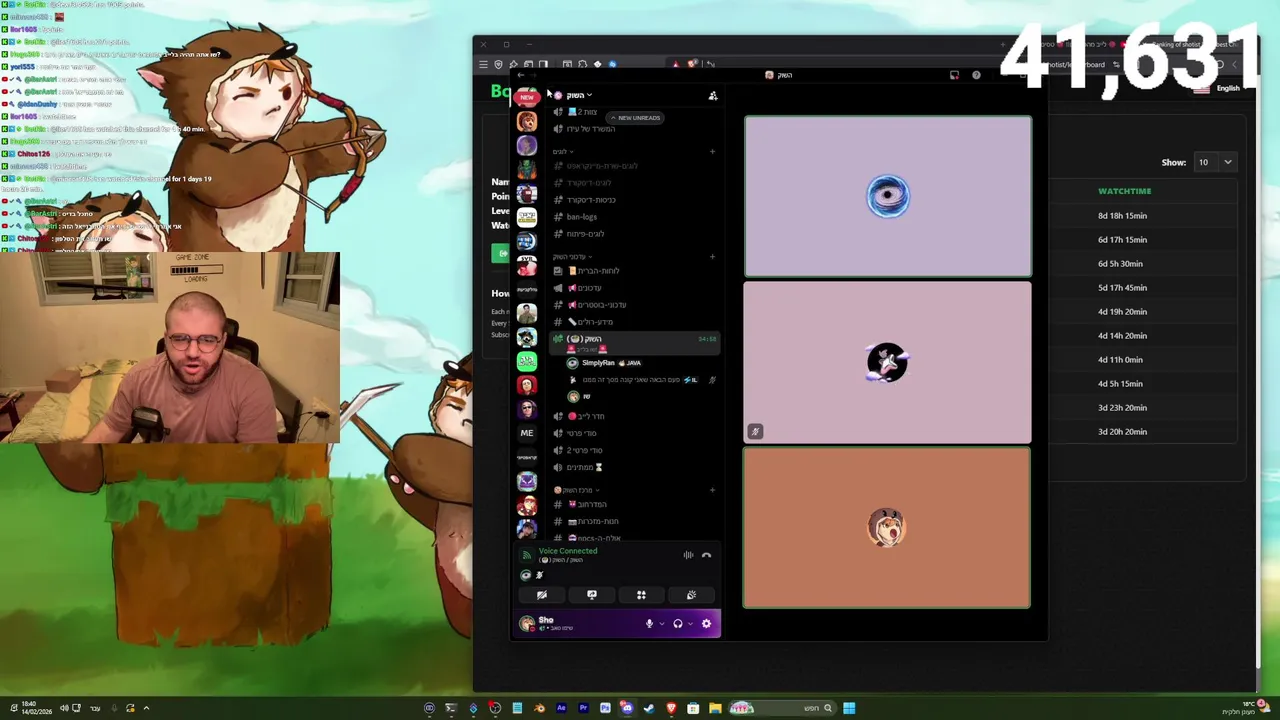Collapse the עדכוני השוק category
The image size is (1280, 720).
point(573,257)
